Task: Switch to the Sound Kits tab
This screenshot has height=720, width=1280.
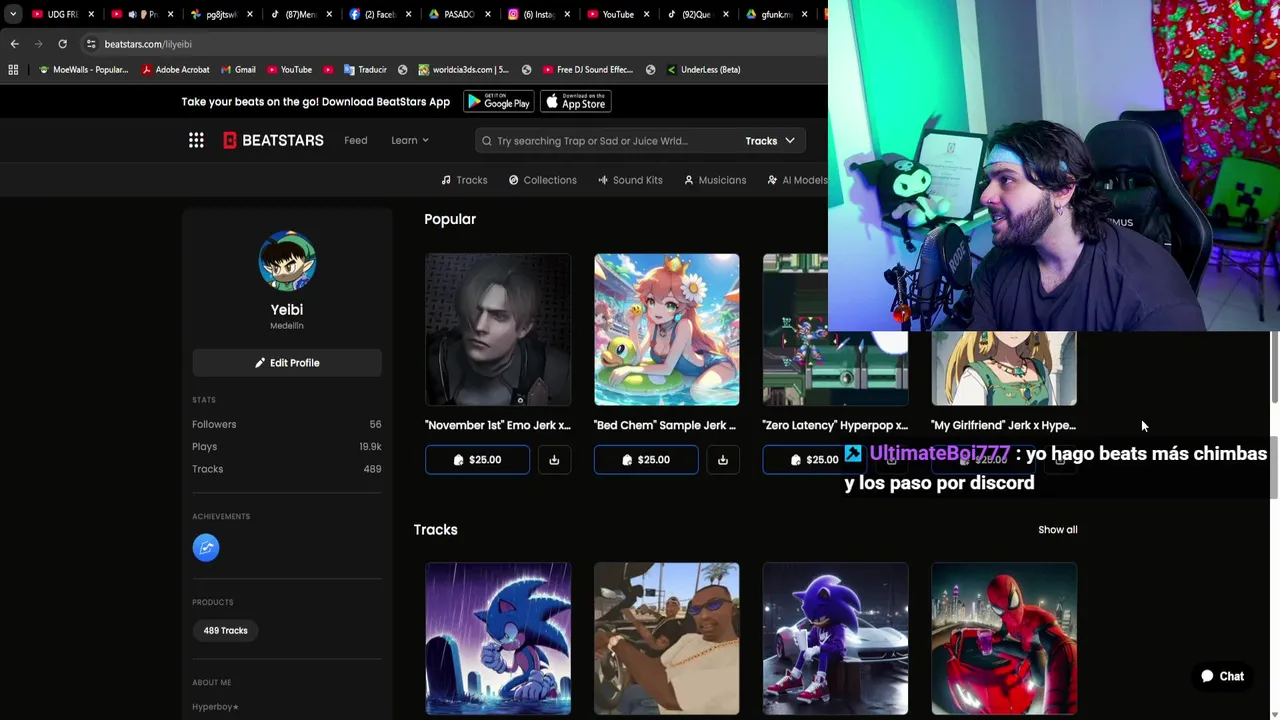Action: (630, 180)
